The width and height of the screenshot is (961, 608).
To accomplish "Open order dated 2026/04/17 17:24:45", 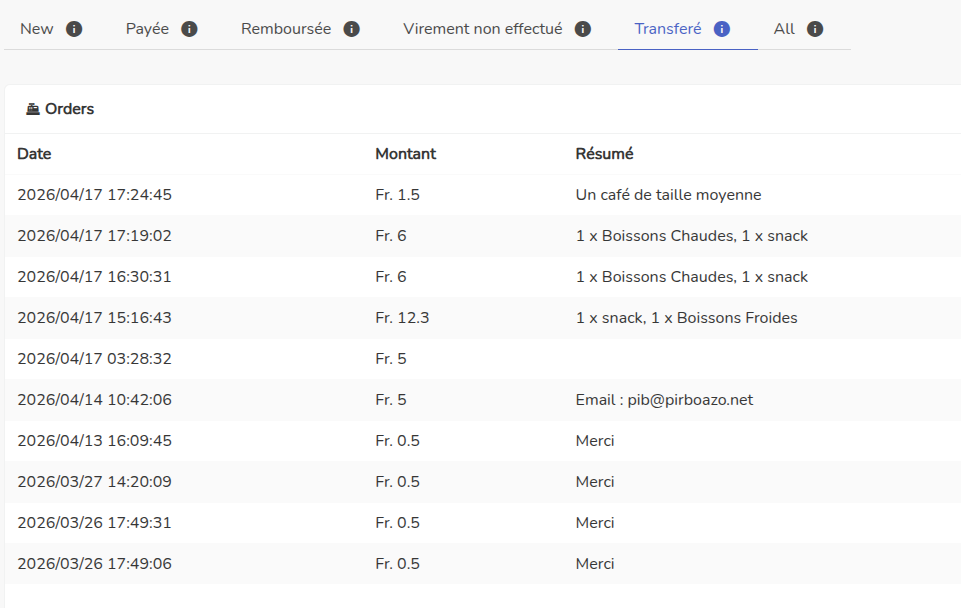I will (94, 195).
